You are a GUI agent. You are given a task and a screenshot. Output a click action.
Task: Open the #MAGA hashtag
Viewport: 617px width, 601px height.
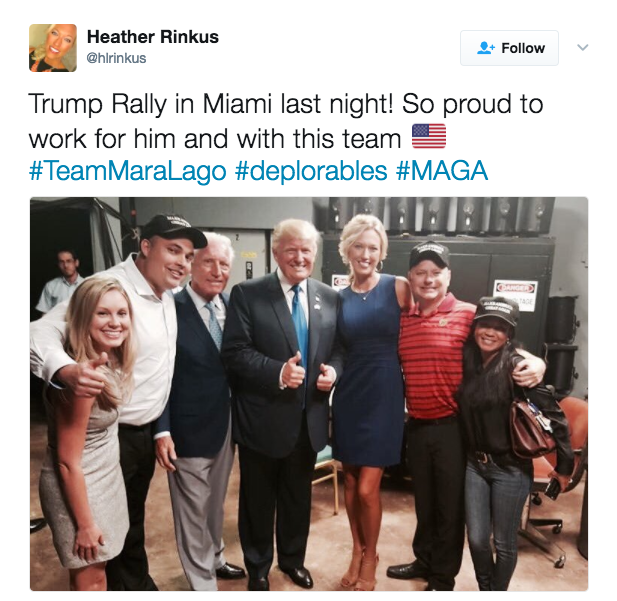pyautogui.click(x=442, y=171)
